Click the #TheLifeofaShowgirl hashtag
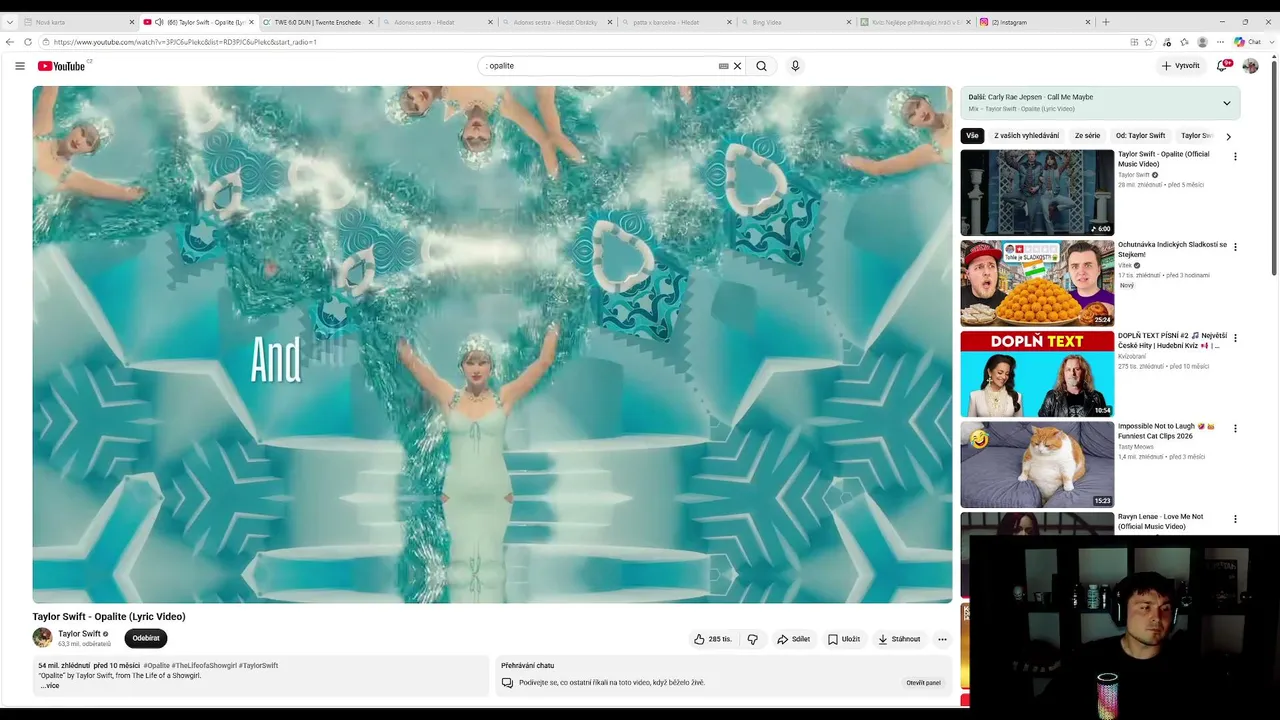This screenshot has width=1280, height=720. 204,665
